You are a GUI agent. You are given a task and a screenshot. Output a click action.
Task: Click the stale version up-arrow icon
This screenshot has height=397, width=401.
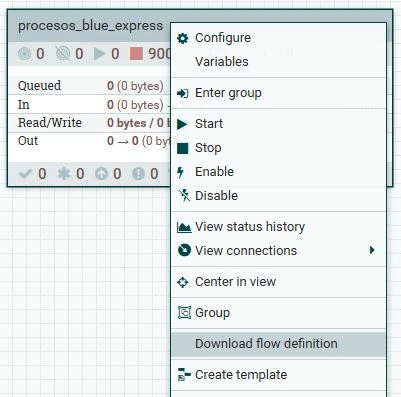coord(101,174)
